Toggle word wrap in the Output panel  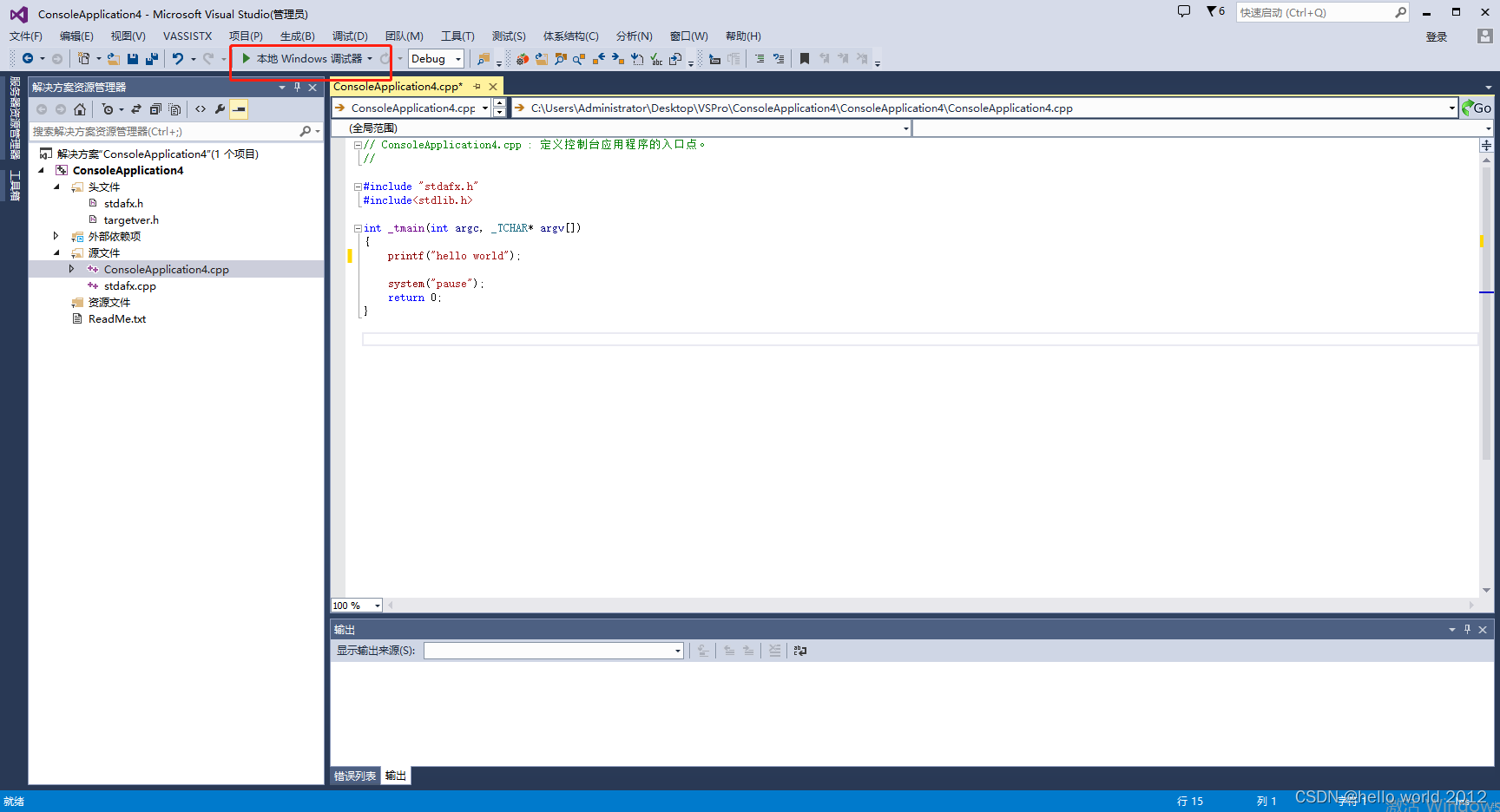click(800, 651)
